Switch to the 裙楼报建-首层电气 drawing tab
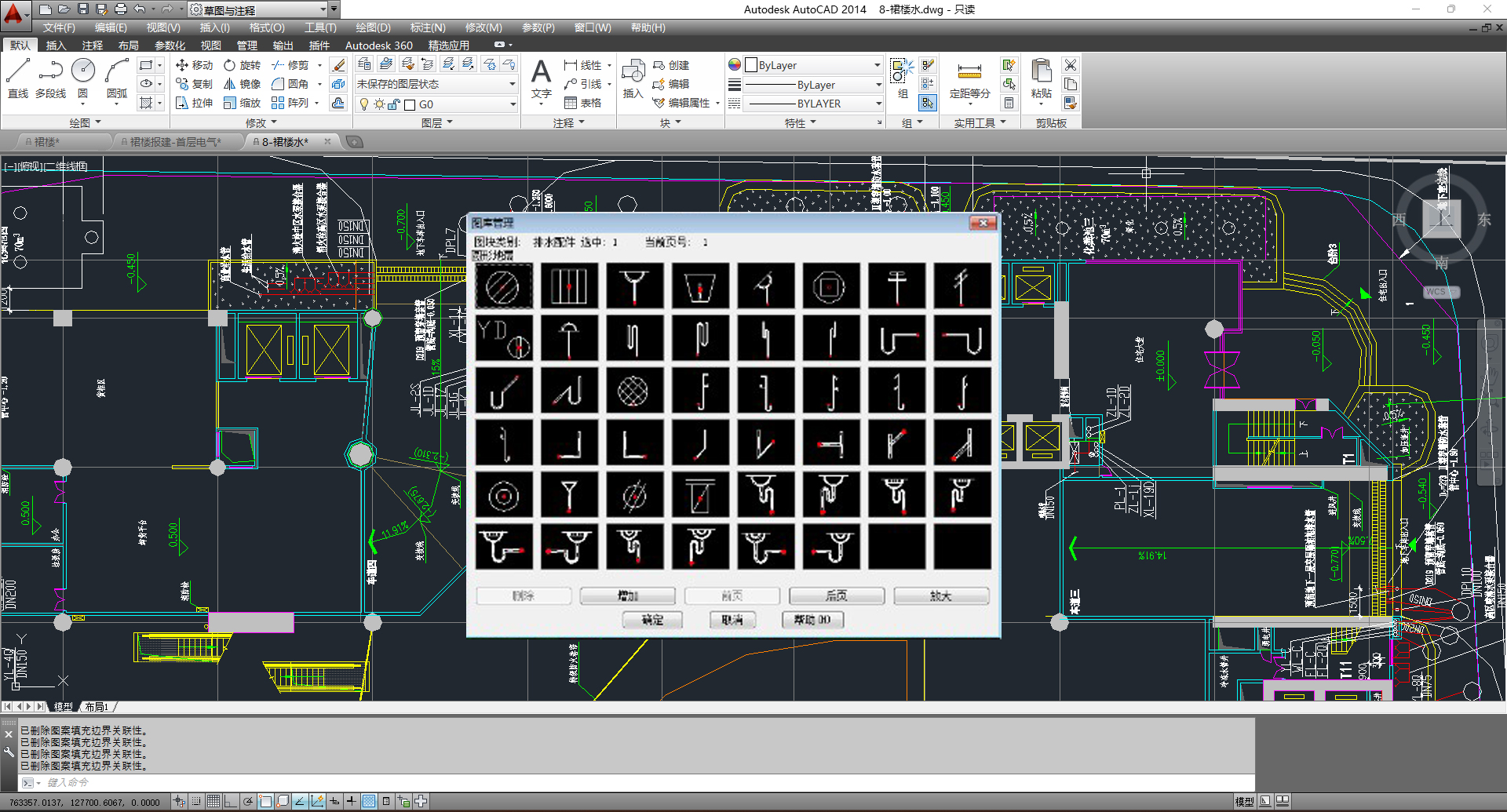1507x812 pixels. coord(175,142)
